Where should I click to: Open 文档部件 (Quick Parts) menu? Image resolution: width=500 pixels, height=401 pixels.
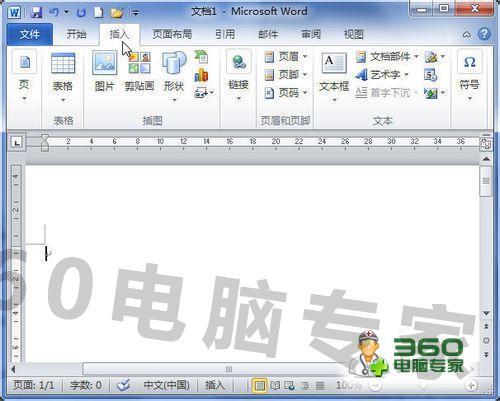(387, 57)
